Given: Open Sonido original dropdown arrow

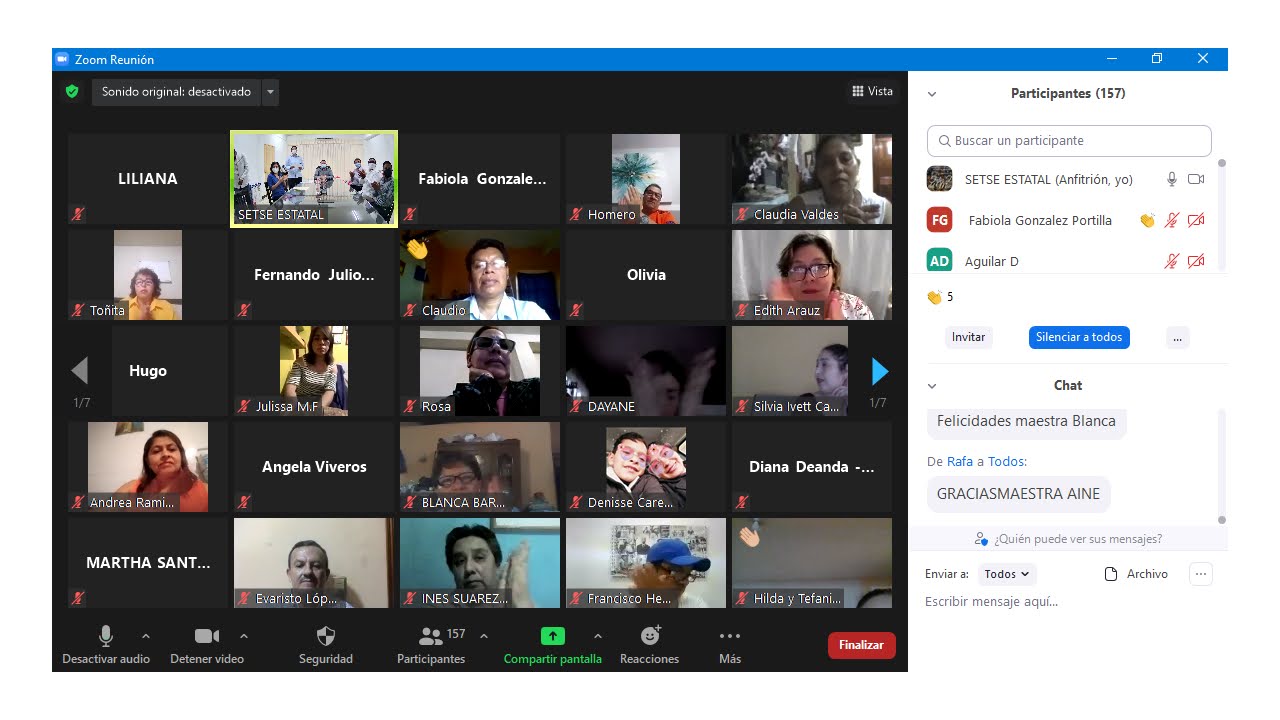Looking at the screenshot, I should click(270, 92).
